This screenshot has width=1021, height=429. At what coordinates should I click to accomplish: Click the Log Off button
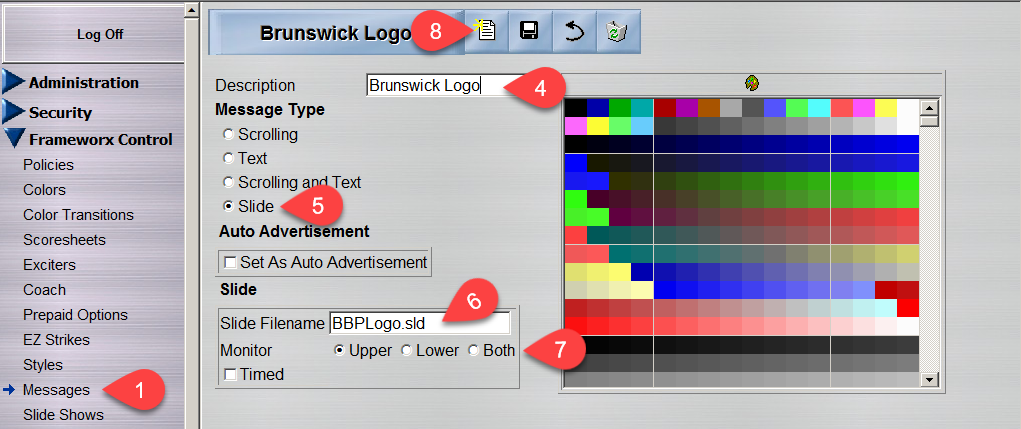click(100, 34)
